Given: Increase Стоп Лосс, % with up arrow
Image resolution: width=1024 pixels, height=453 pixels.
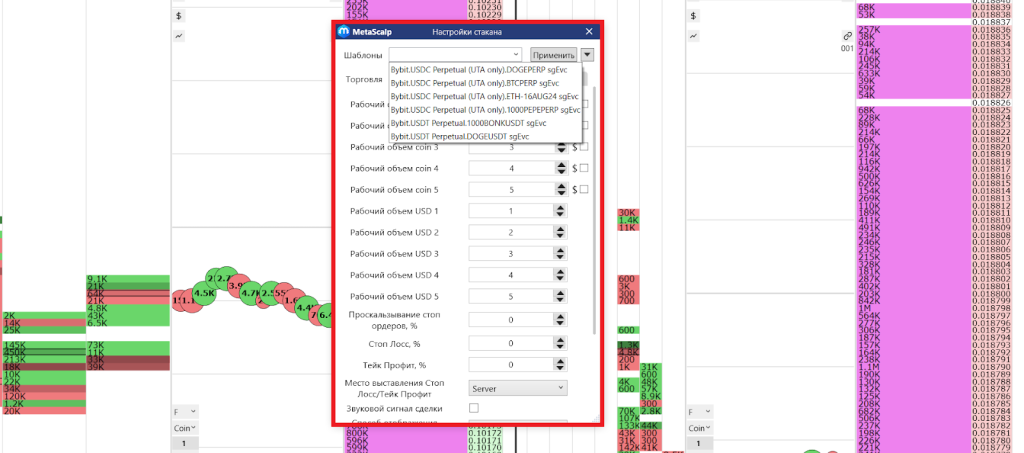Looking at the screenshot, I should pos(561,340).
